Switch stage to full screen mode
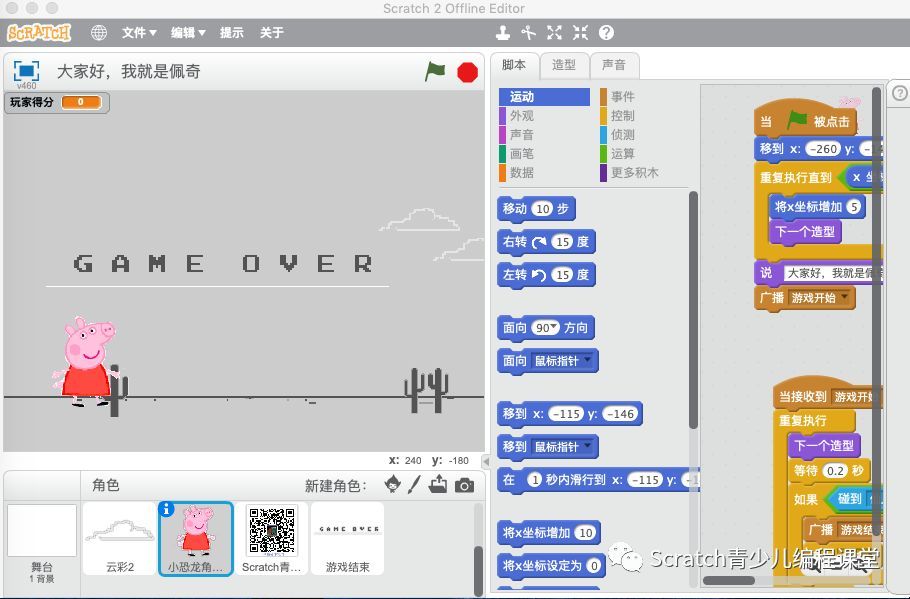The width and height of the screenshot is (910, 599). 26,71
